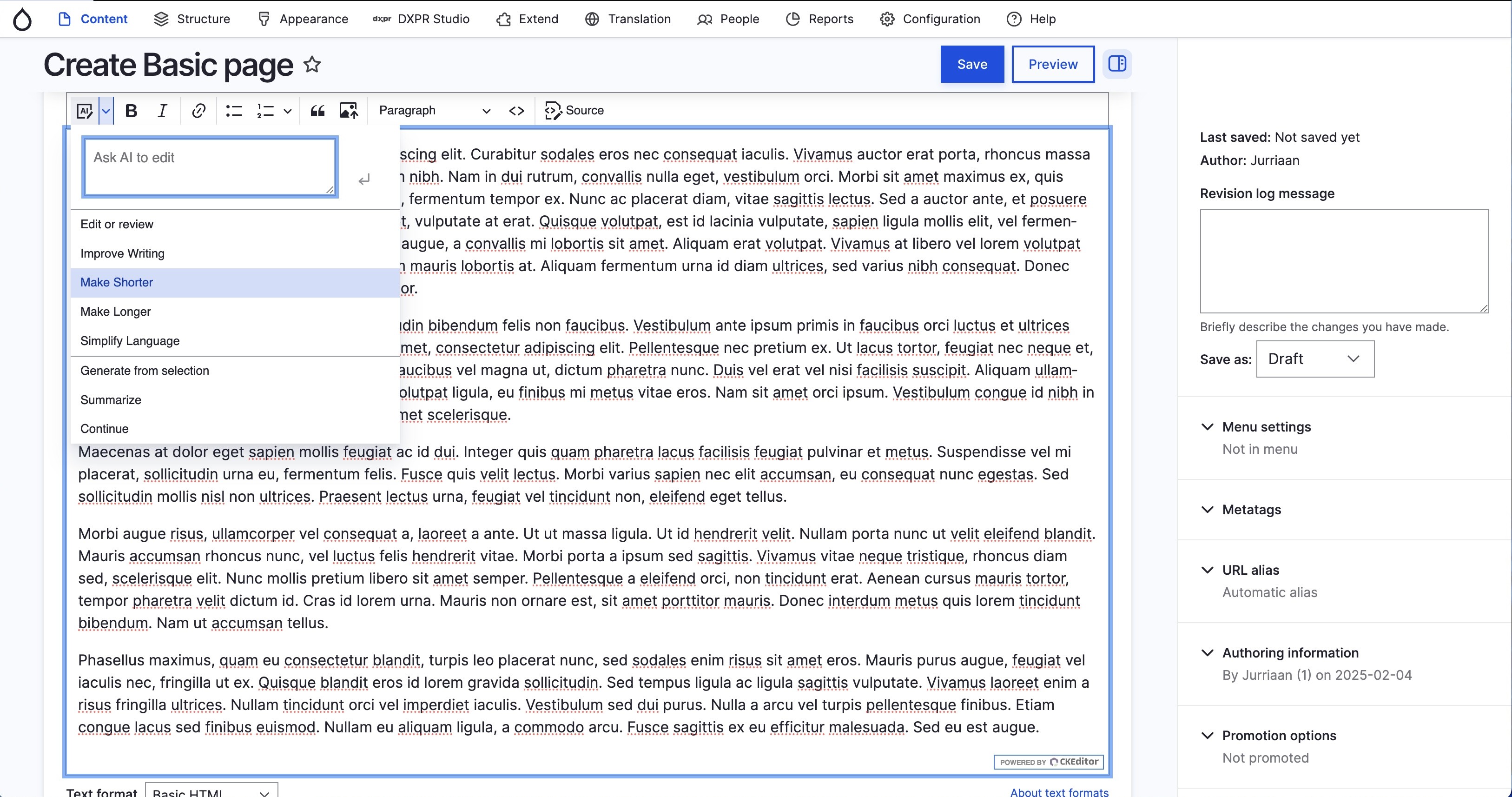Open the Save as Draft dropdown
The image size is (1512, 797).
click(1315, 359)
